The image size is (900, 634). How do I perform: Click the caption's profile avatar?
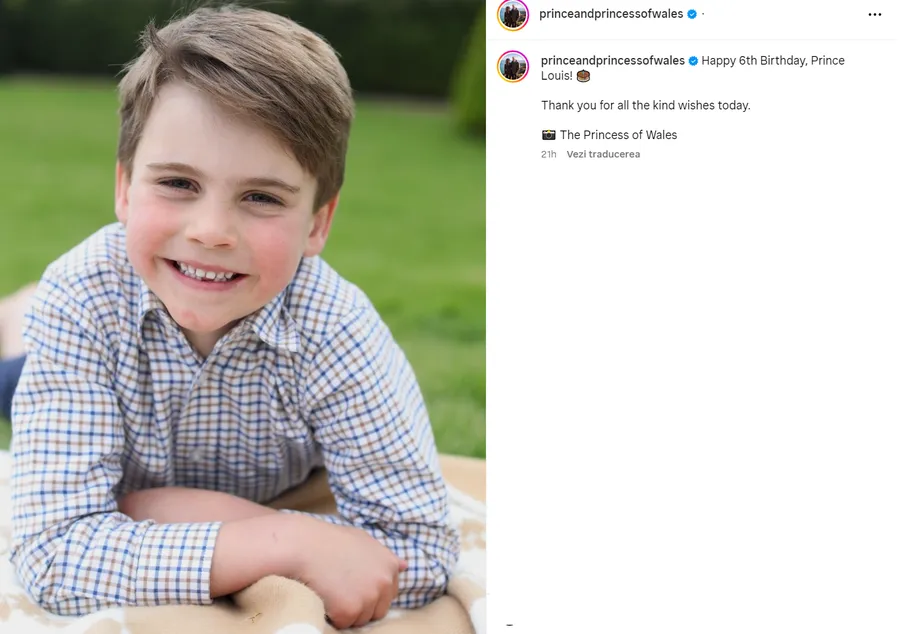point(513,66)
